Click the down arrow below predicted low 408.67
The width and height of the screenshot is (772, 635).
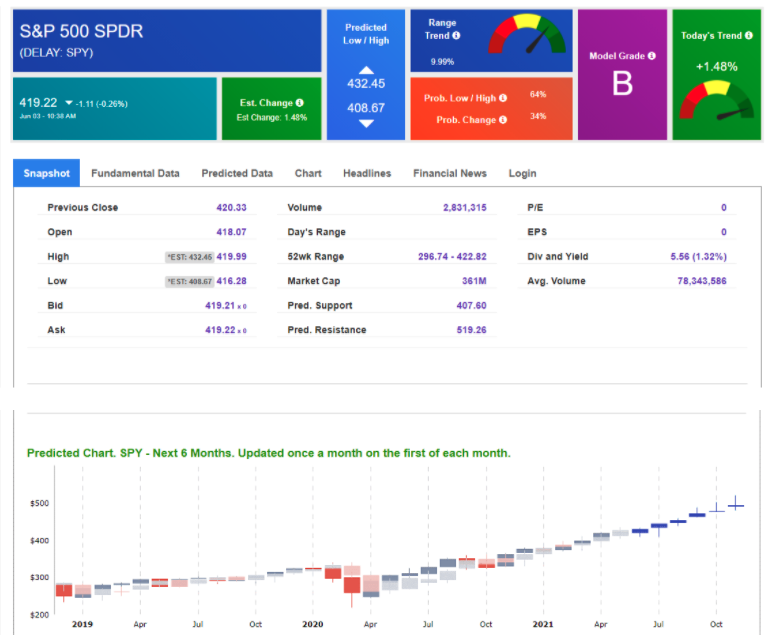(x=366, y=124)
